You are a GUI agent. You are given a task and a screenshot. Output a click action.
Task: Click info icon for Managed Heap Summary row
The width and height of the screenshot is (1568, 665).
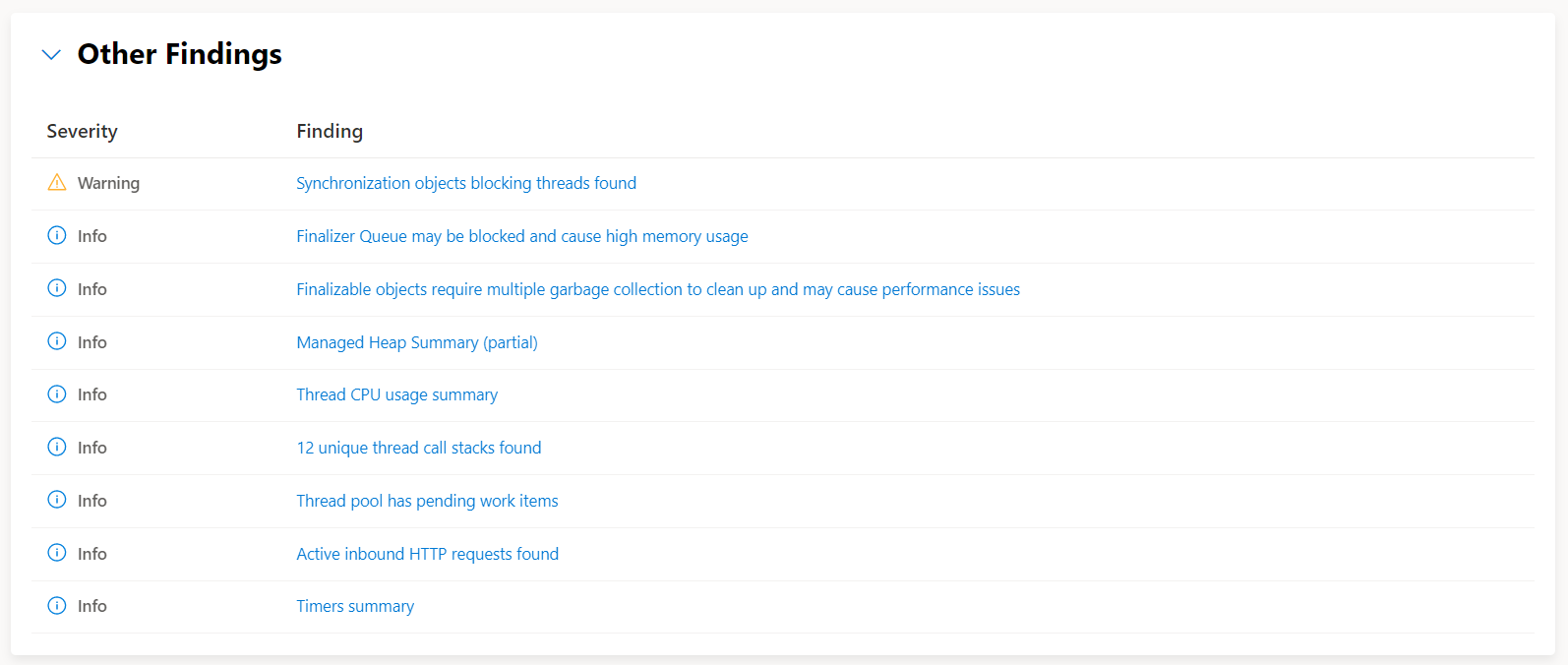click(x=57, y=341)
